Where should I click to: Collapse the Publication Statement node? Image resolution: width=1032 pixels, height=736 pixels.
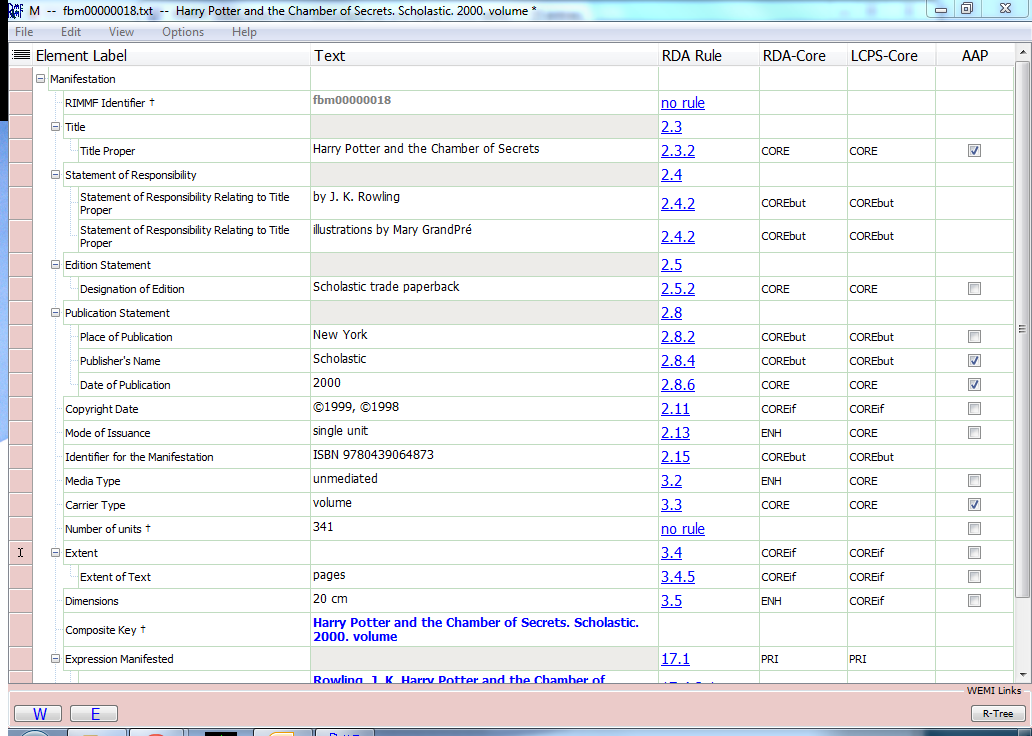click(56, 313)
